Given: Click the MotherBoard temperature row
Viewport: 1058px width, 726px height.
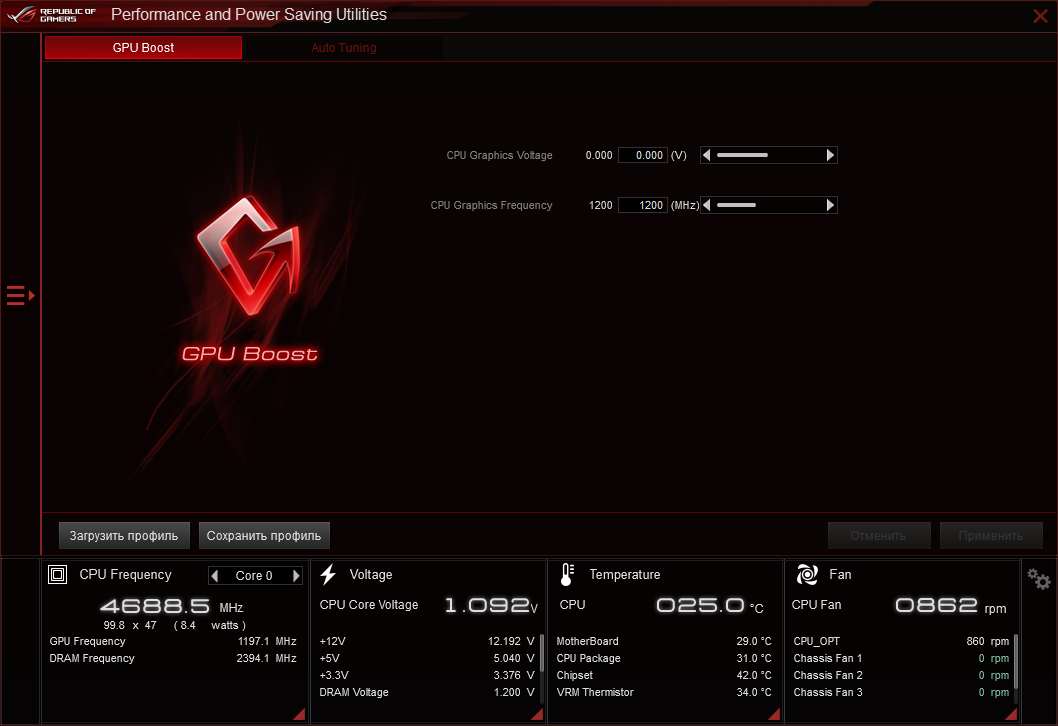Looking at the screenshot, I should pyautogui.click(x=664, y=642).
